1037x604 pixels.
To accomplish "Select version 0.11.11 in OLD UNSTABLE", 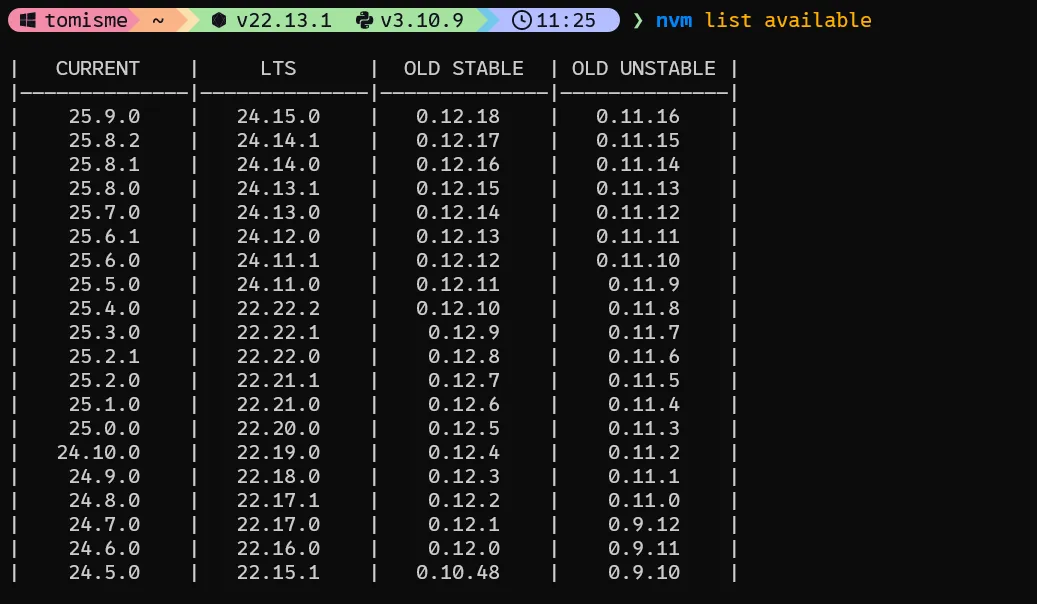I will pyautogui.click(x=638, y=236).
